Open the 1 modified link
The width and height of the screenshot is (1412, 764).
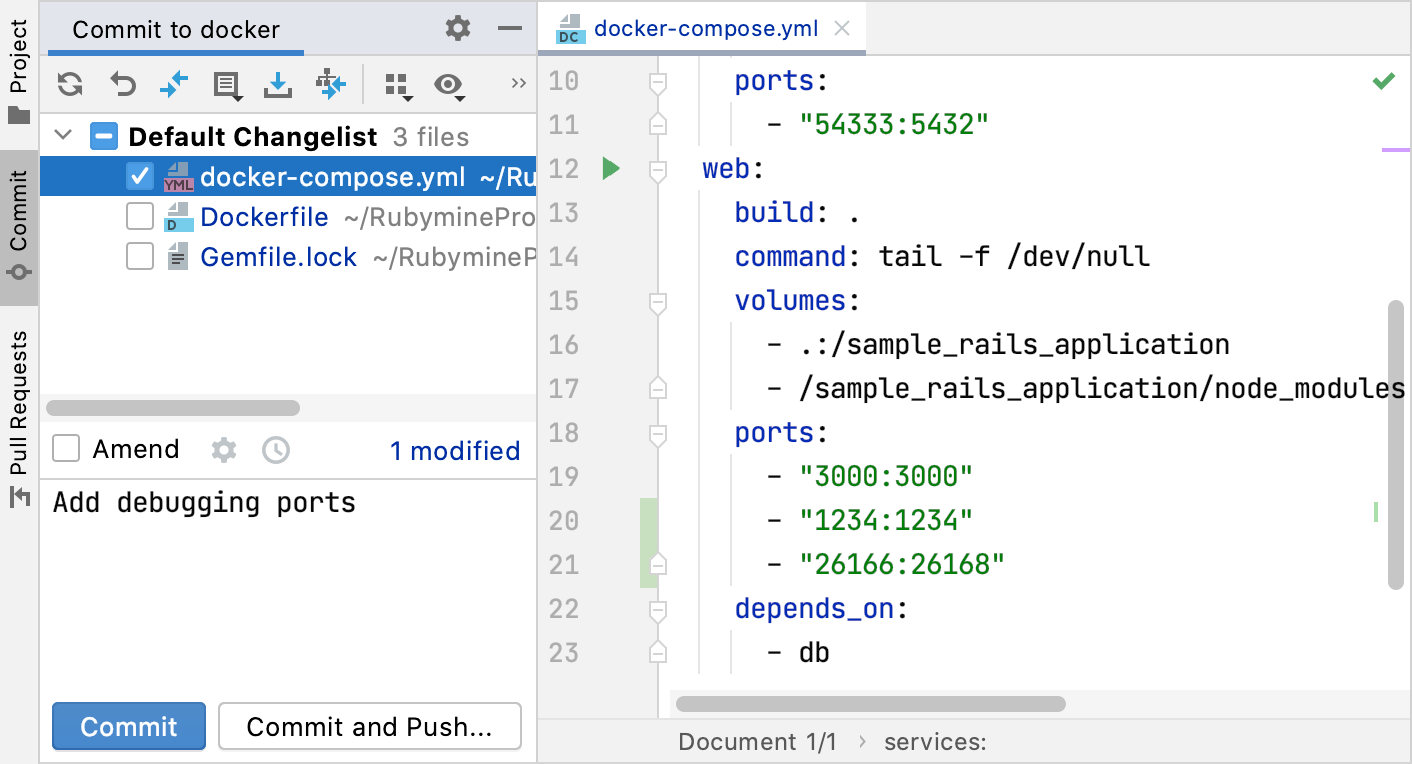click(x=455, y=451)
